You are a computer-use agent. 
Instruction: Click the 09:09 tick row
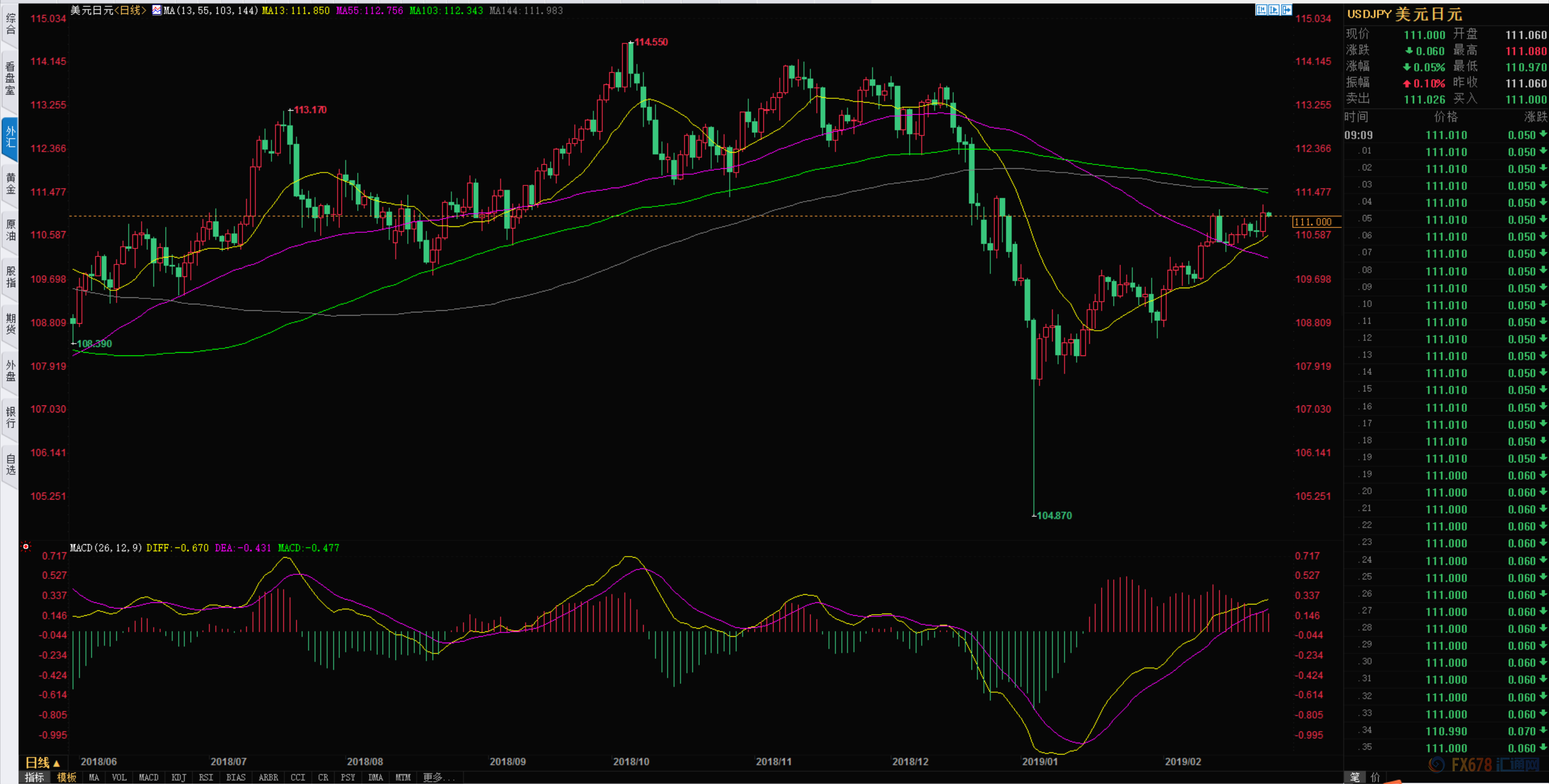pyautogui.click(x=1446, y=134)
